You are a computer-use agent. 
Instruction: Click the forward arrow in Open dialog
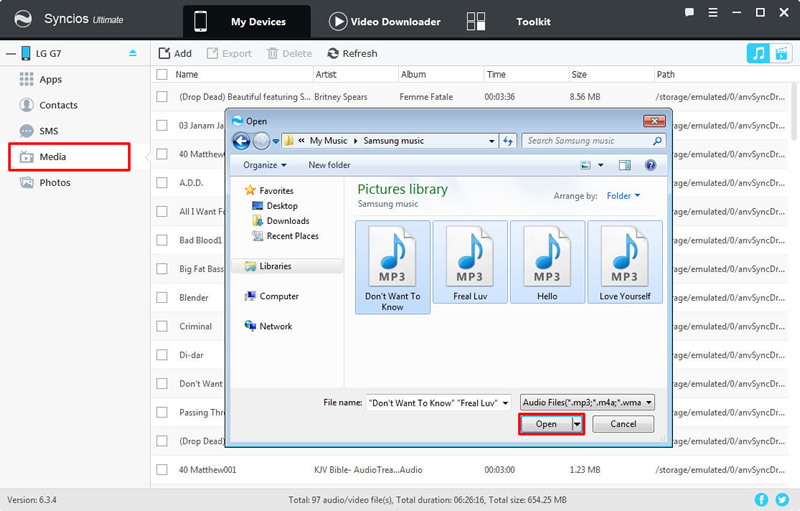point(261,141)
